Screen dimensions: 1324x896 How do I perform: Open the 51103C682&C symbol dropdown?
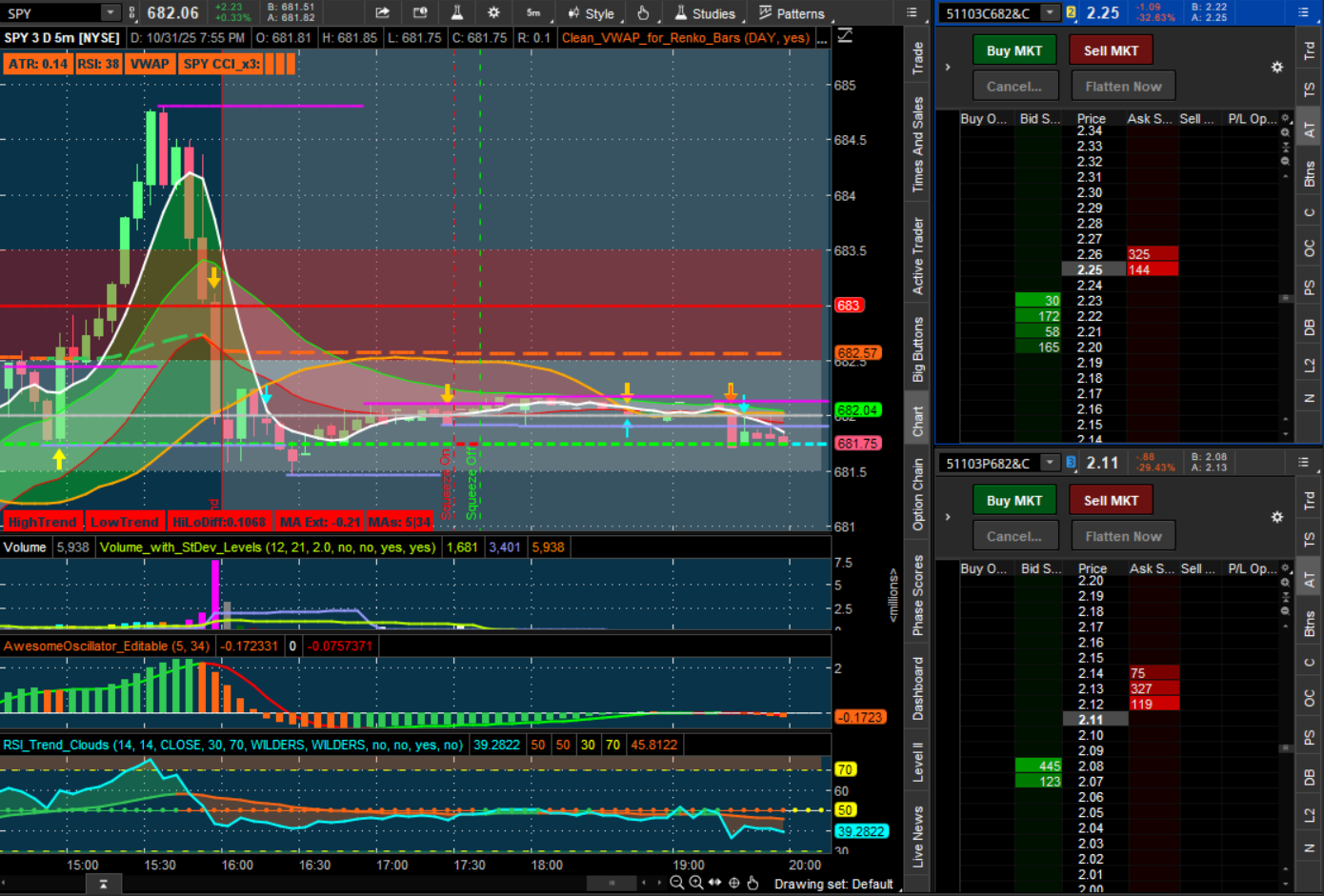click(1050, 12)
